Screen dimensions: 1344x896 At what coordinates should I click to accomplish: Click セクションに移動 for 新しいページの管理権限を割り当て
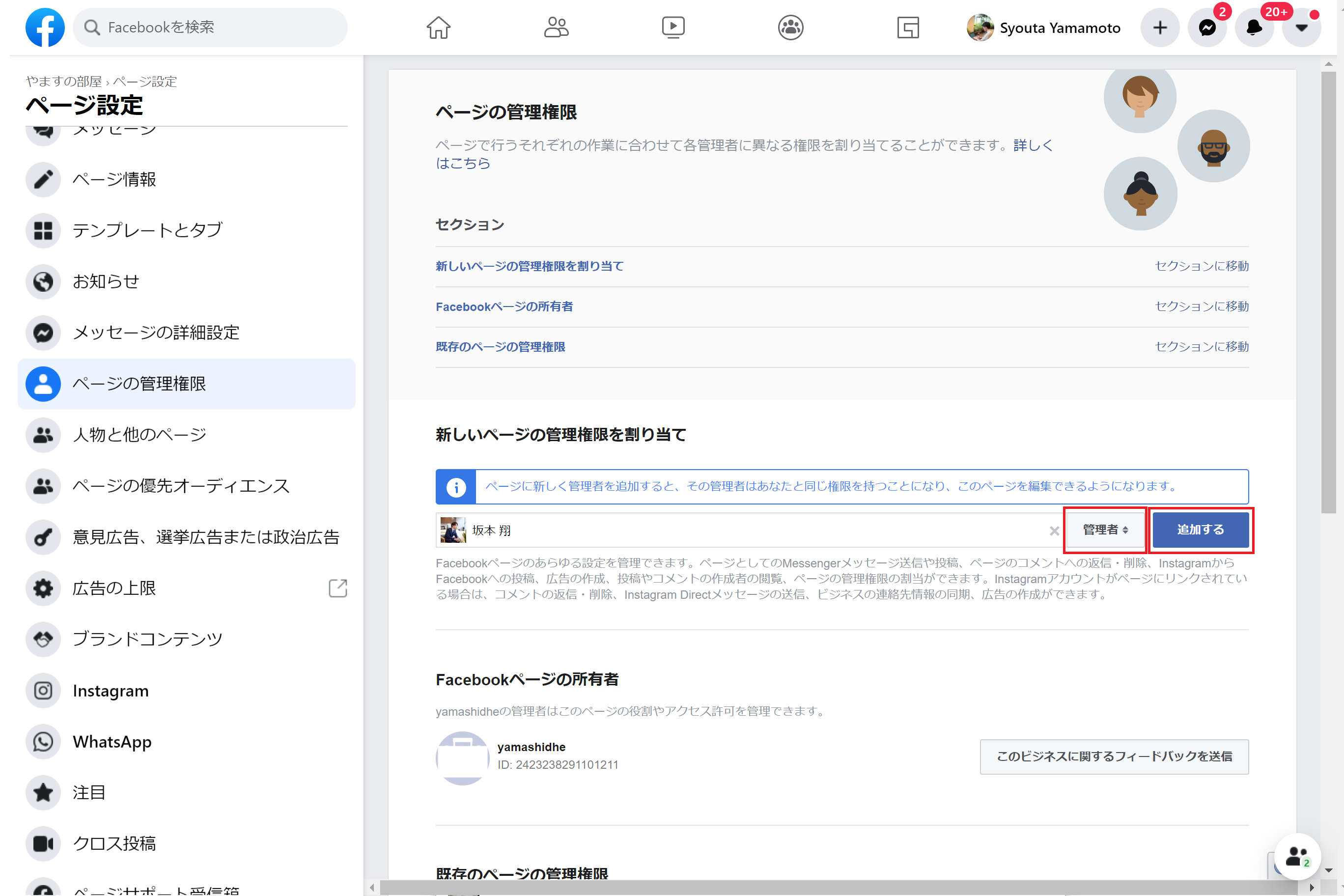[x=1202, y=266]
